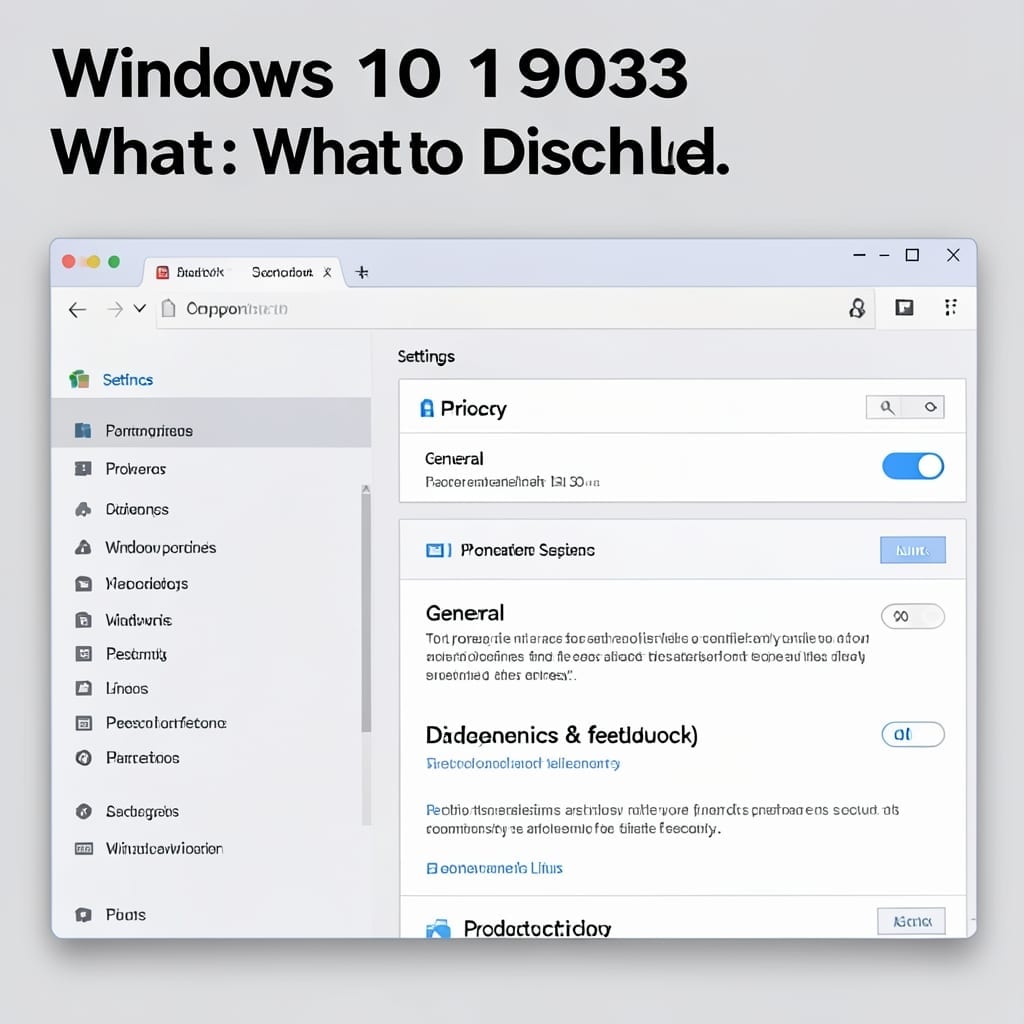
Task: Click the dark square panel icon in the toolbar
Action: click(904, 308)
